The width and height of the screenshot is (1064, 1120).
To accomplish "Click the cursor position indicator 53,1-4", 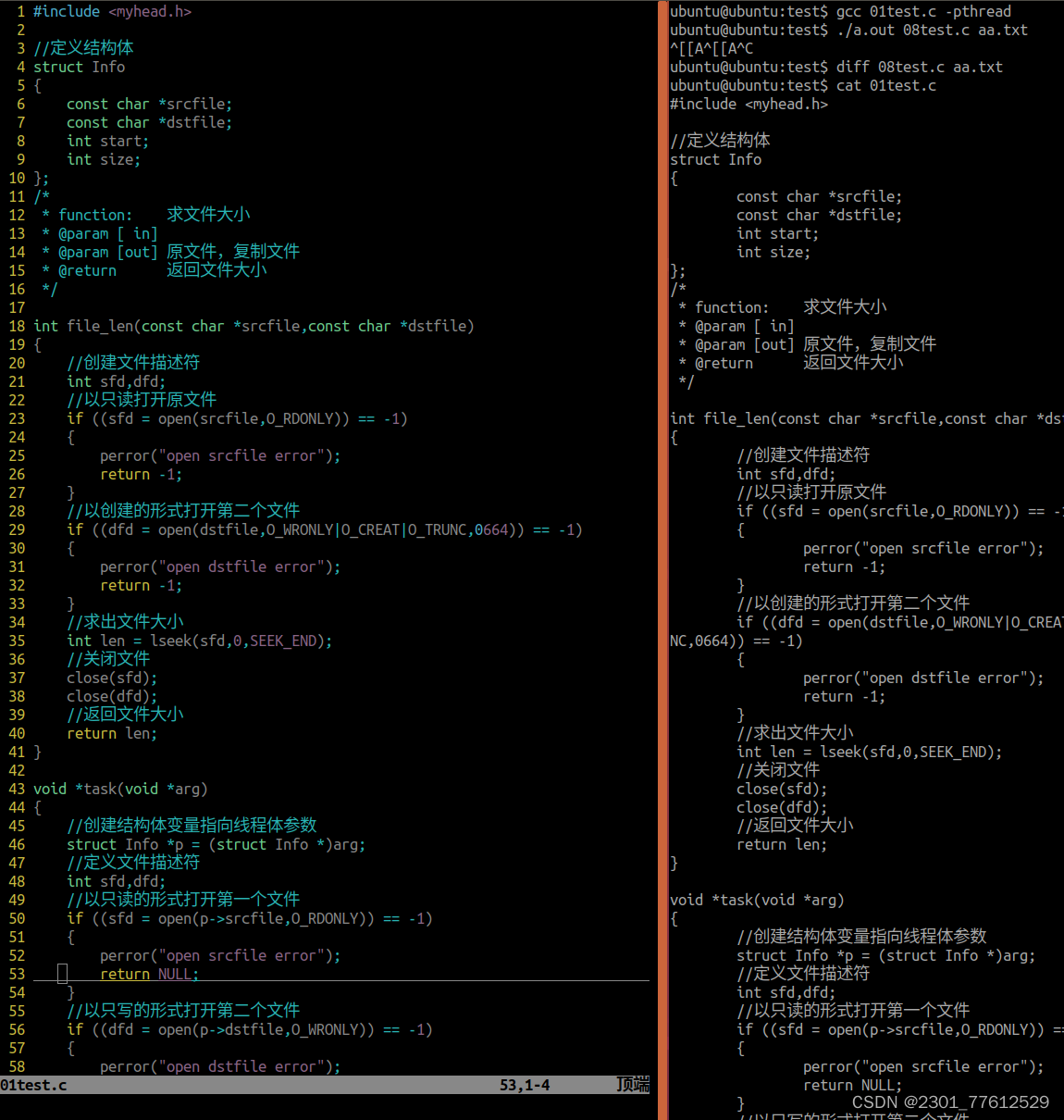I will (524, 1084).
